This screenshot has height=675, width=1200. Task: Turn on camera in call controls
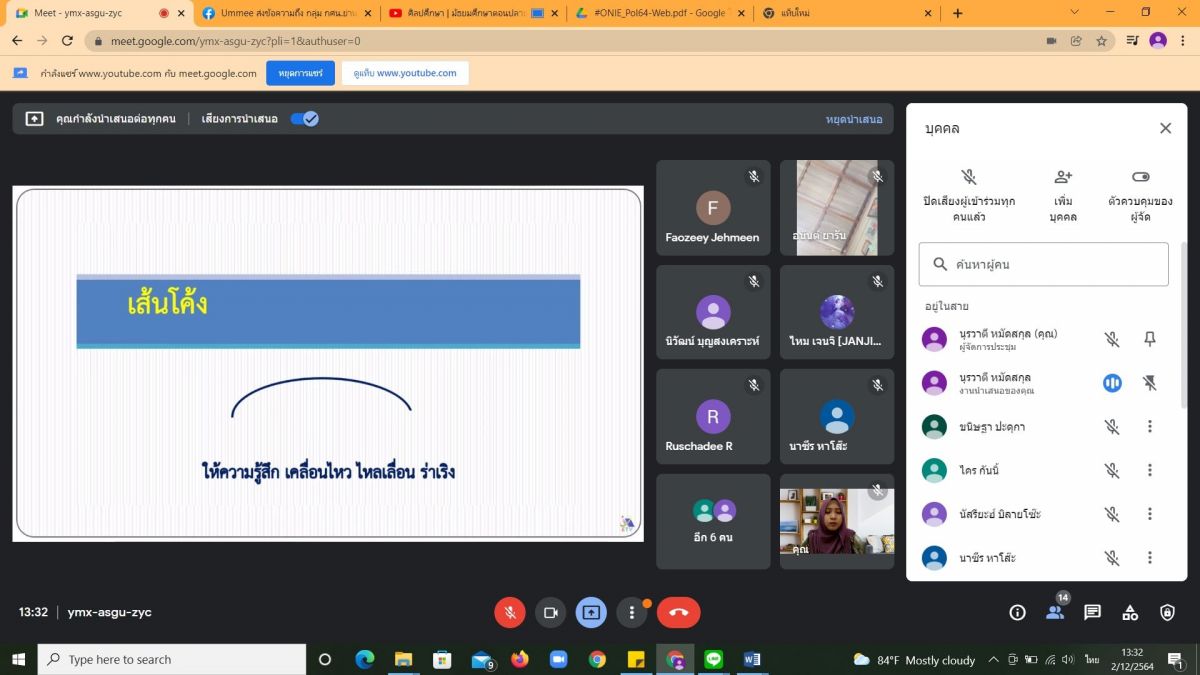550,612
